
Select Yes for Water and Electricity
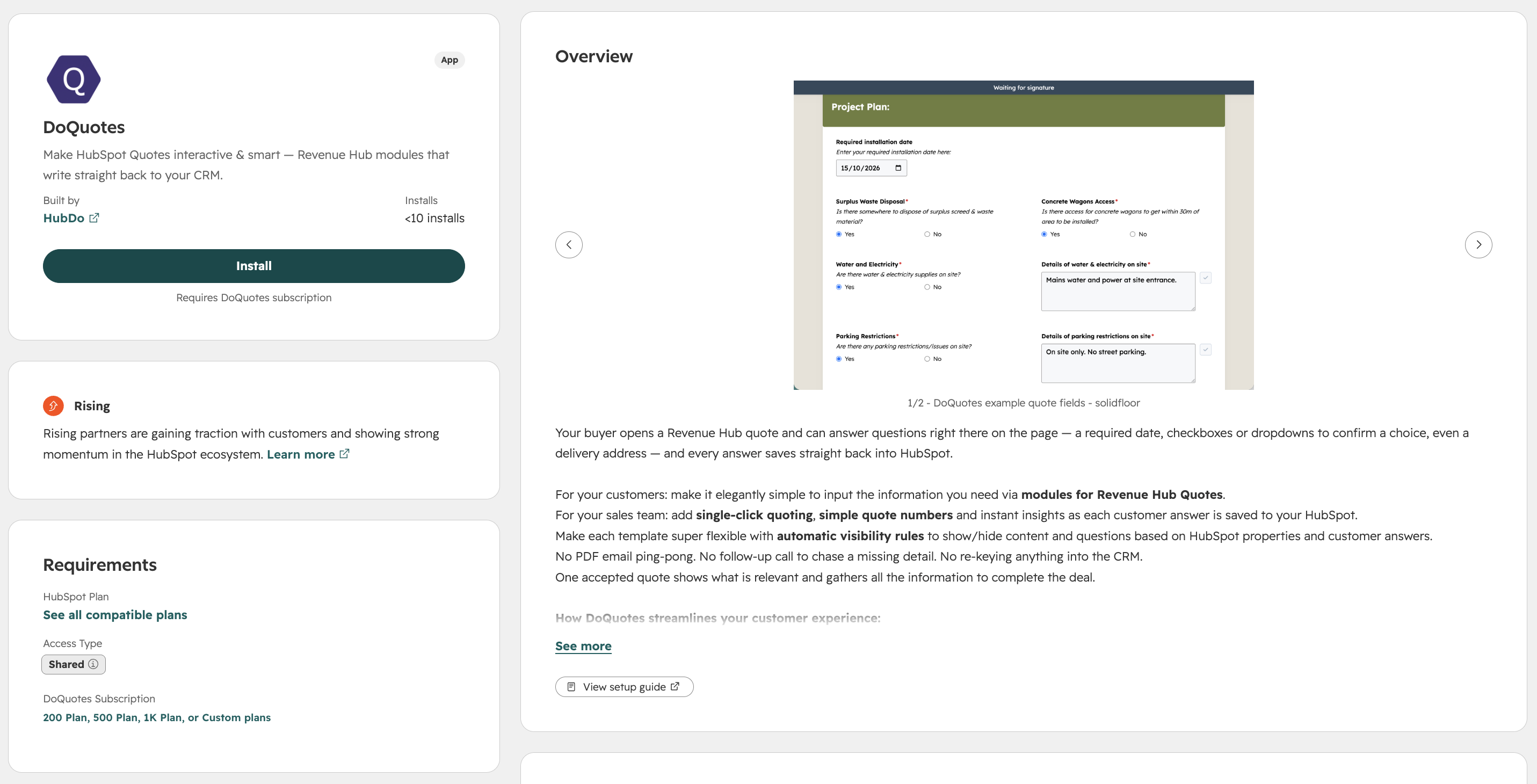pyautogui.click(x=839, y=287)
